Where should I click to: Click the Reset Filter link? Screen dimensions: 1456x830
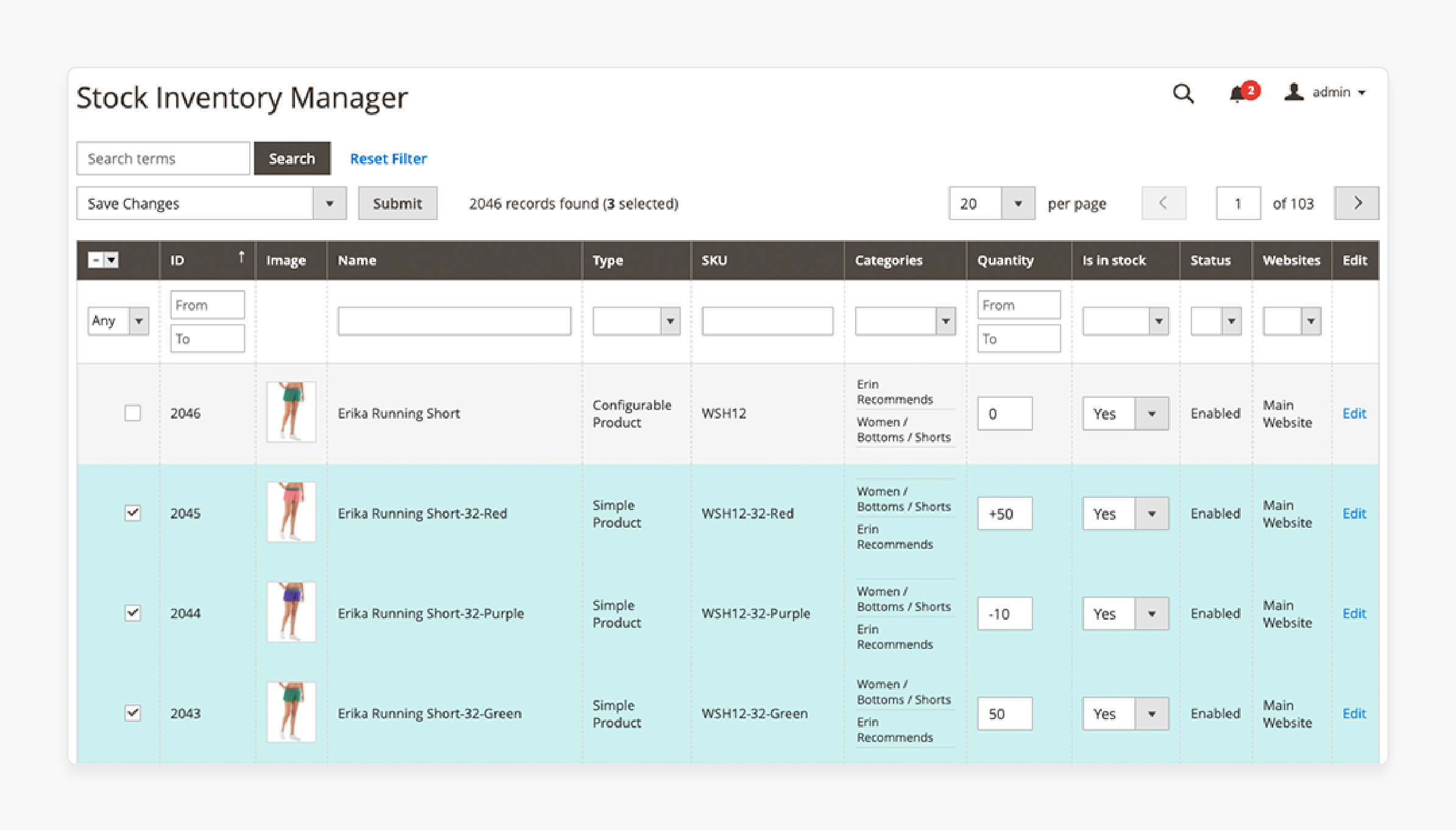coord(388,159)
